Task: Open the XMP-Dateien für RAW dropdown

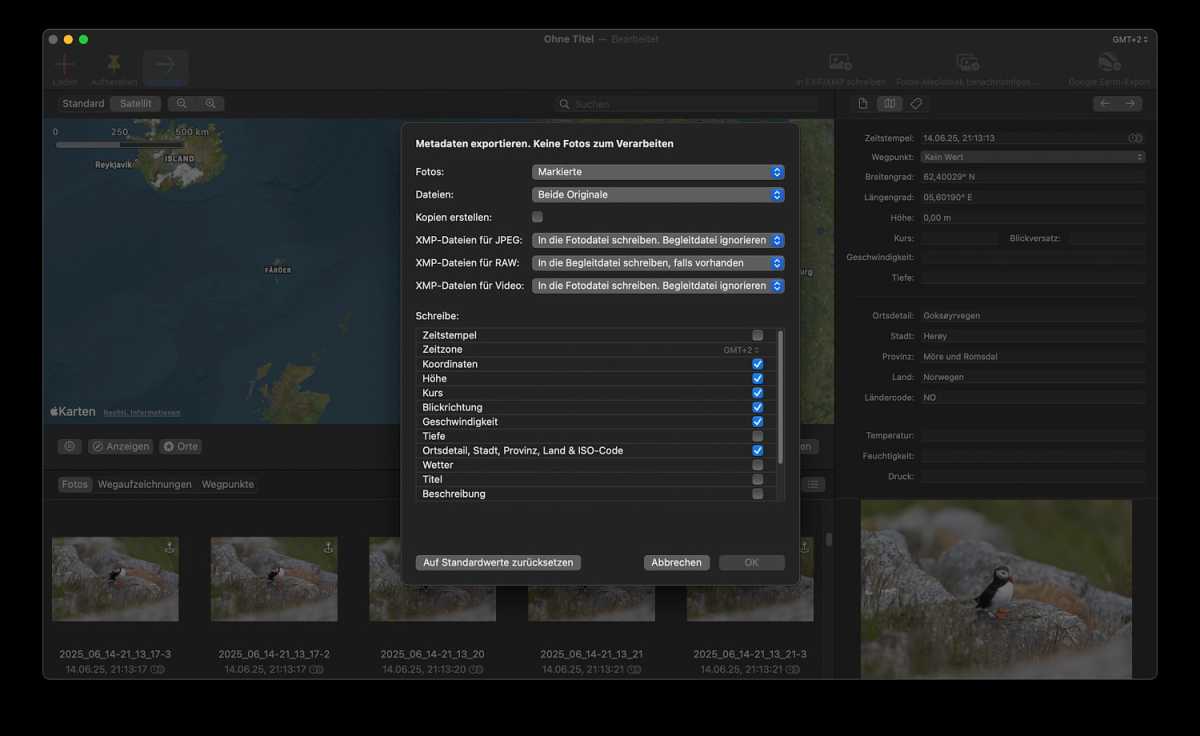Action: pos(658,263)
